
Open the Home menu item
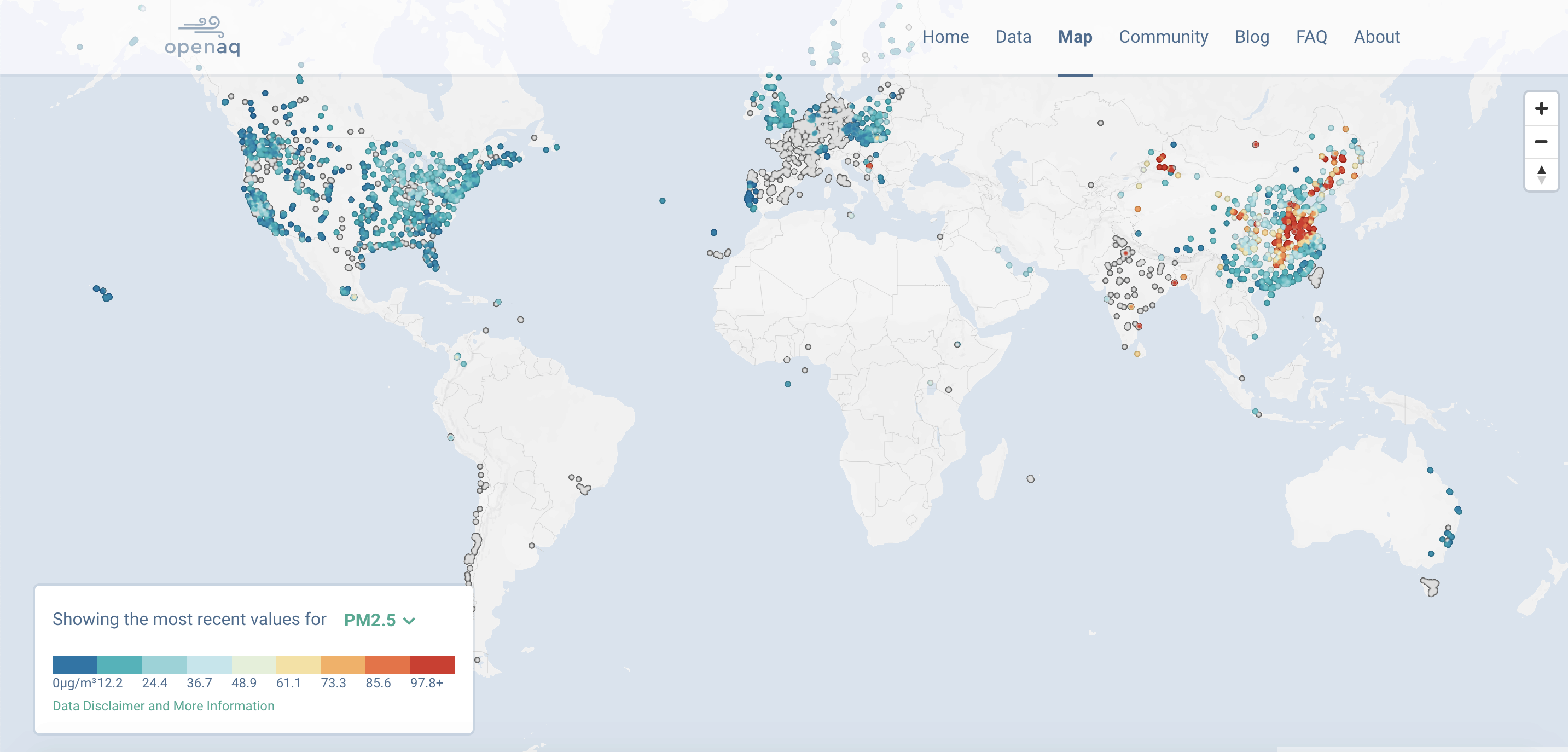(945, 37)
